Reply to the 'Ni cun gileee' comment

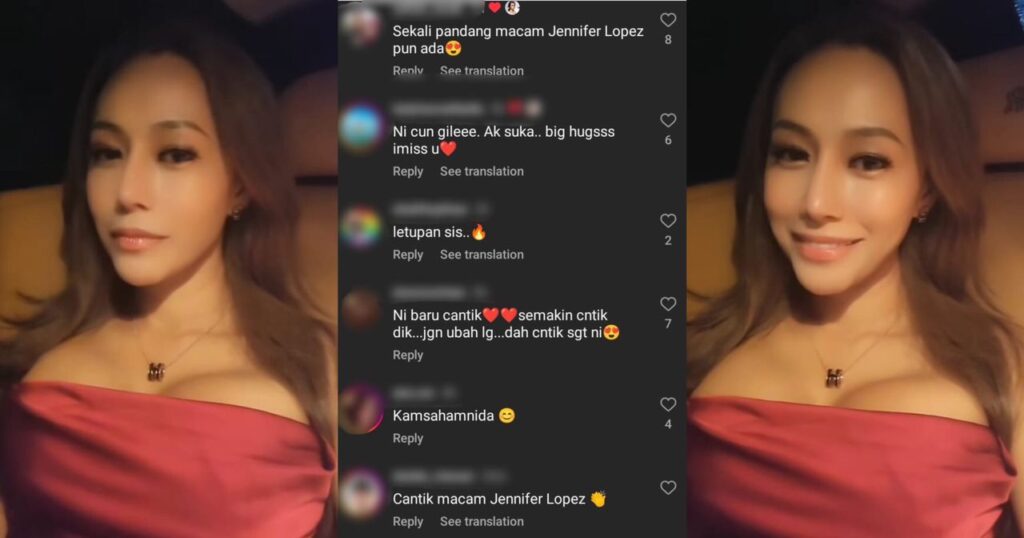[408, 171]
